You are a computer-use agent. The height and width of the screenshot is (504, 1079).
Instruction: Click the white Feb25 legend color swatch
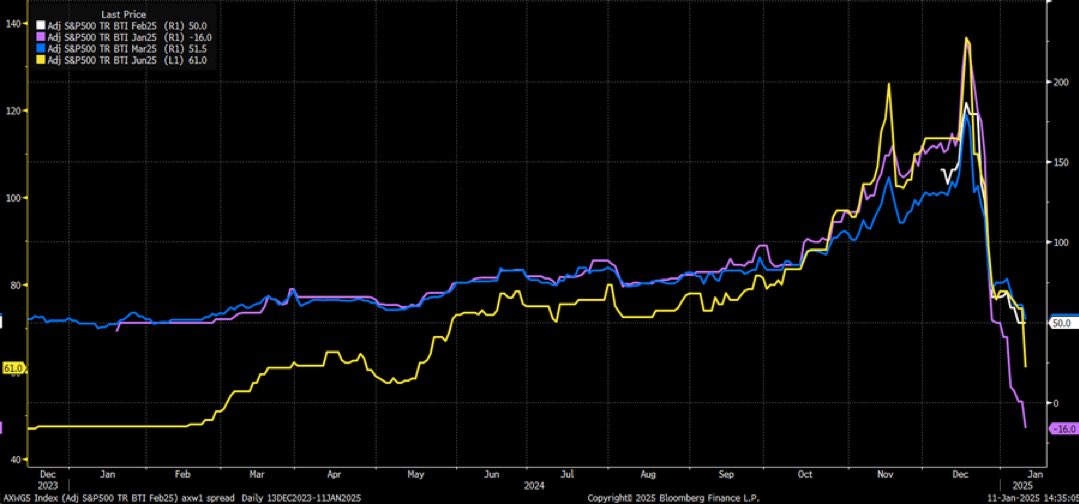tap(39, 23)
